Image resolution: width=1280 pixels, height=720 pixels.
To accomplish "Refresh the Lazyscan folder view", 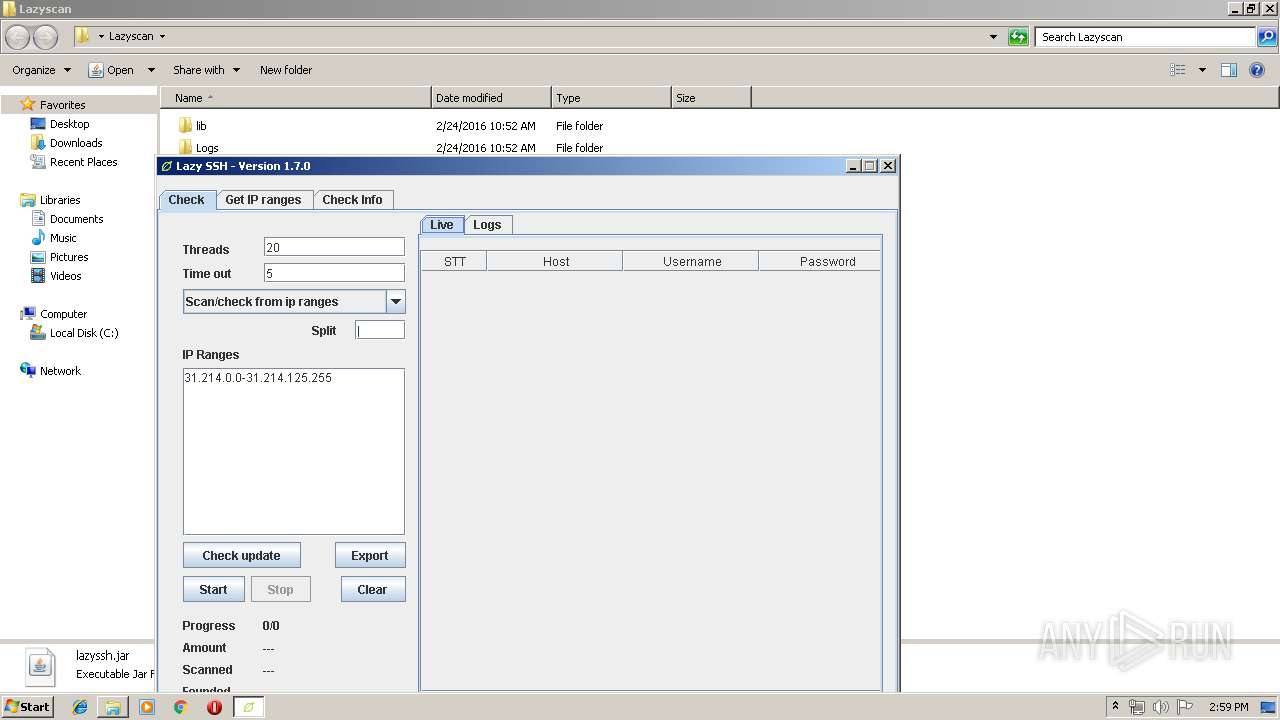I will click(1018, 37).
